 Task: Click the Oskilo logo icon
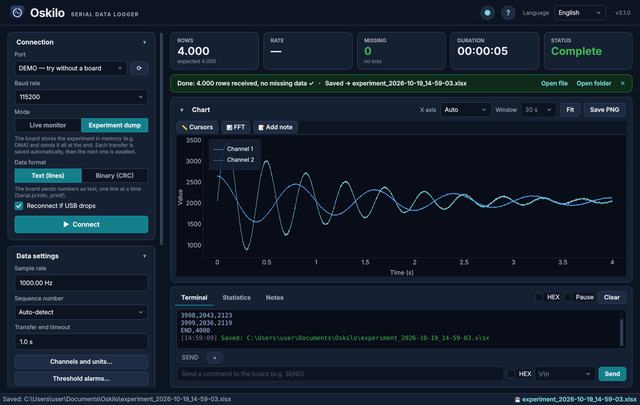pyautogui.click(x=17, y=12)
